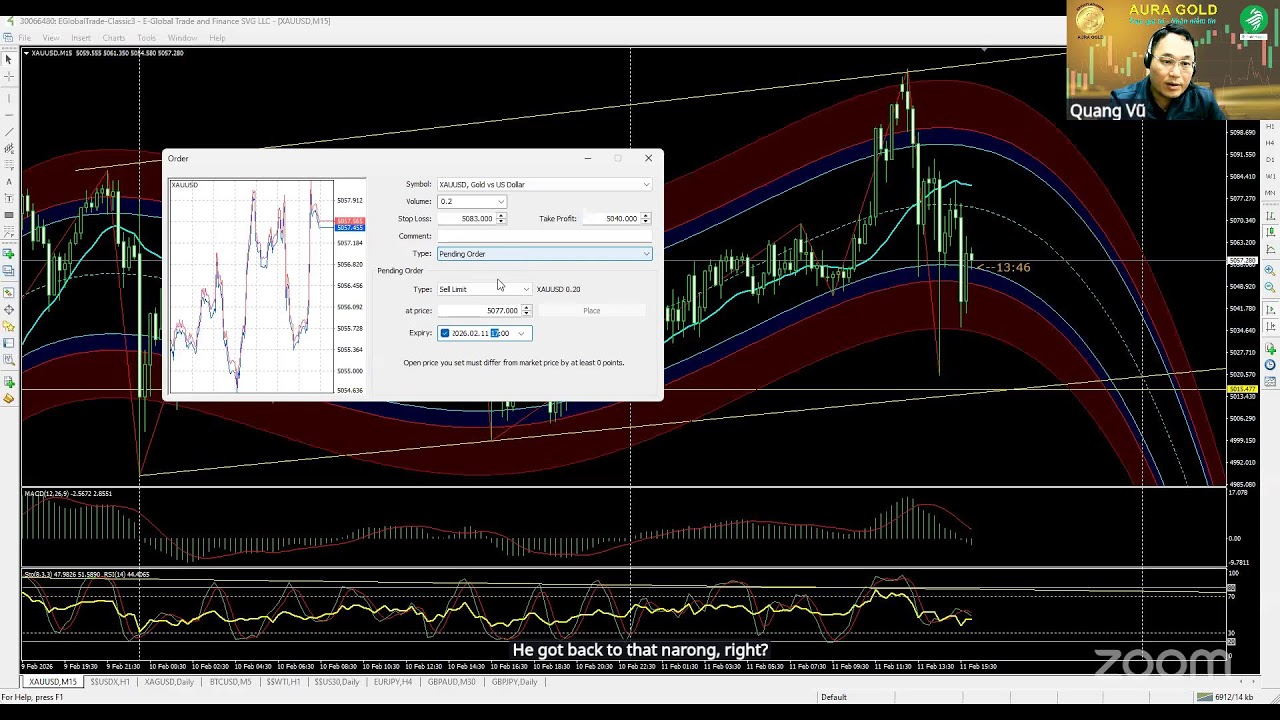The image size is (1280, 720).
Task: Switch chart to candlestick mode
Action: [x=1271, y=233]
